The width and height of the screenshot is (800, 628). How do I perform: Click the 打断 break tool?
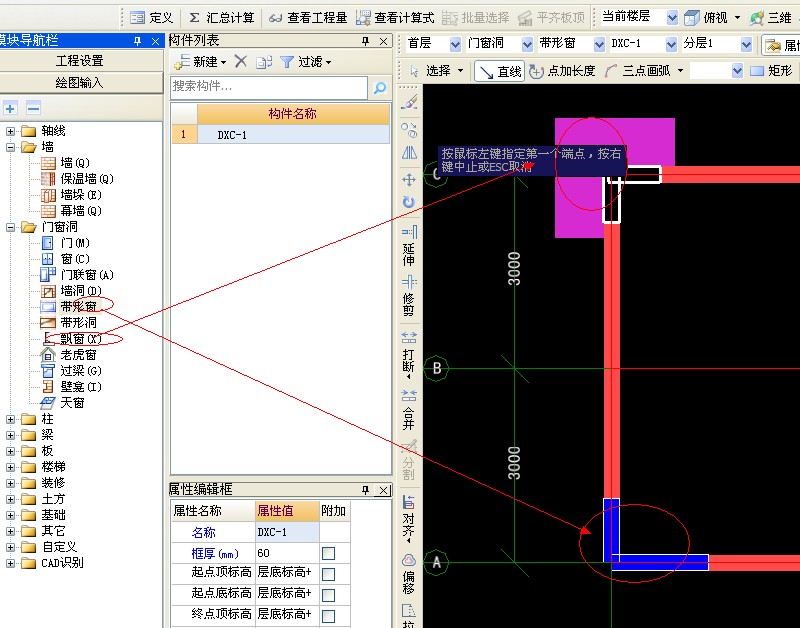click(409, 353)
